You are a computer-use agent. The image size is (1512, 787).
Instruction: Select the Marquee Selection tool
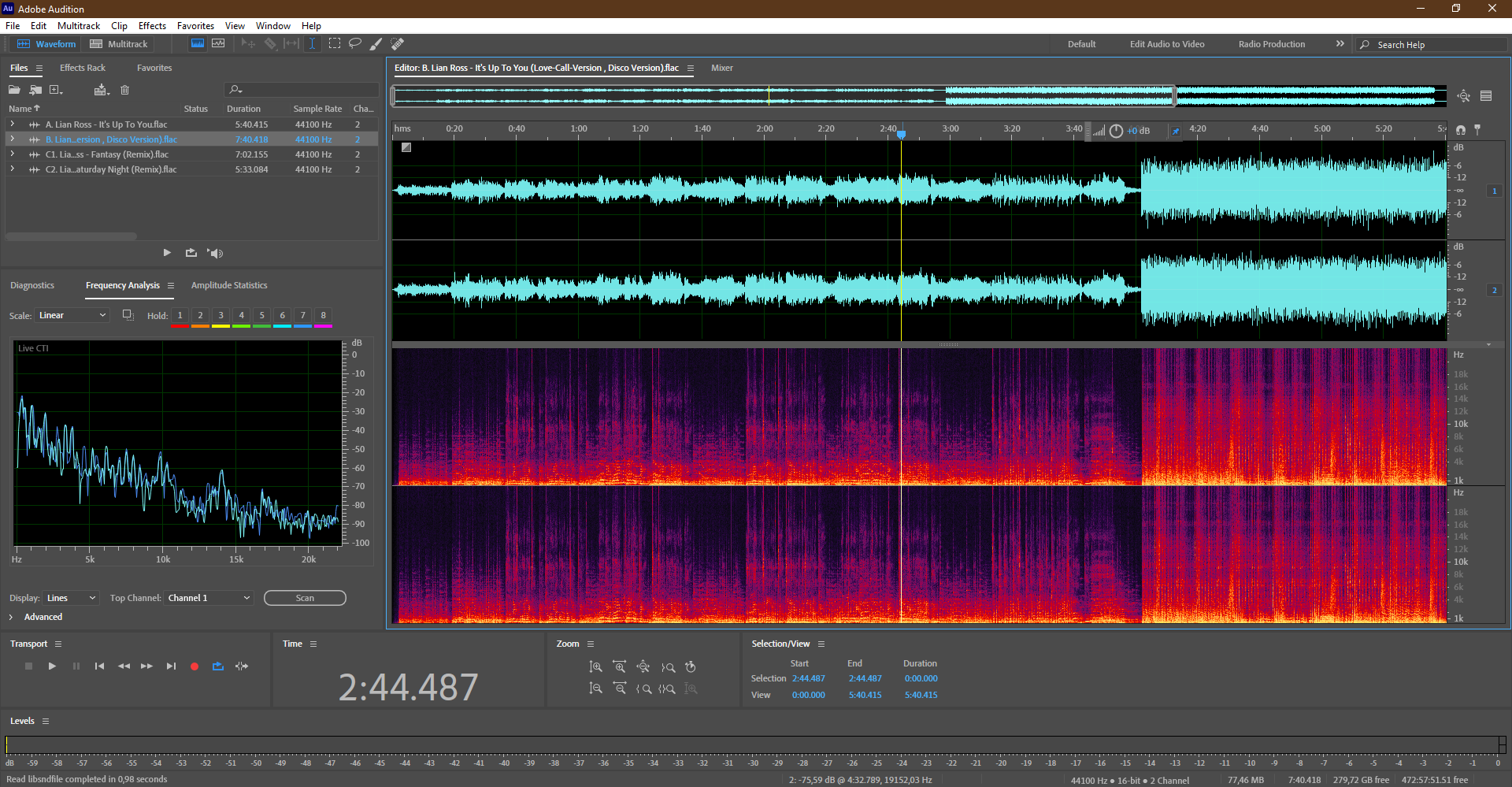335,44
